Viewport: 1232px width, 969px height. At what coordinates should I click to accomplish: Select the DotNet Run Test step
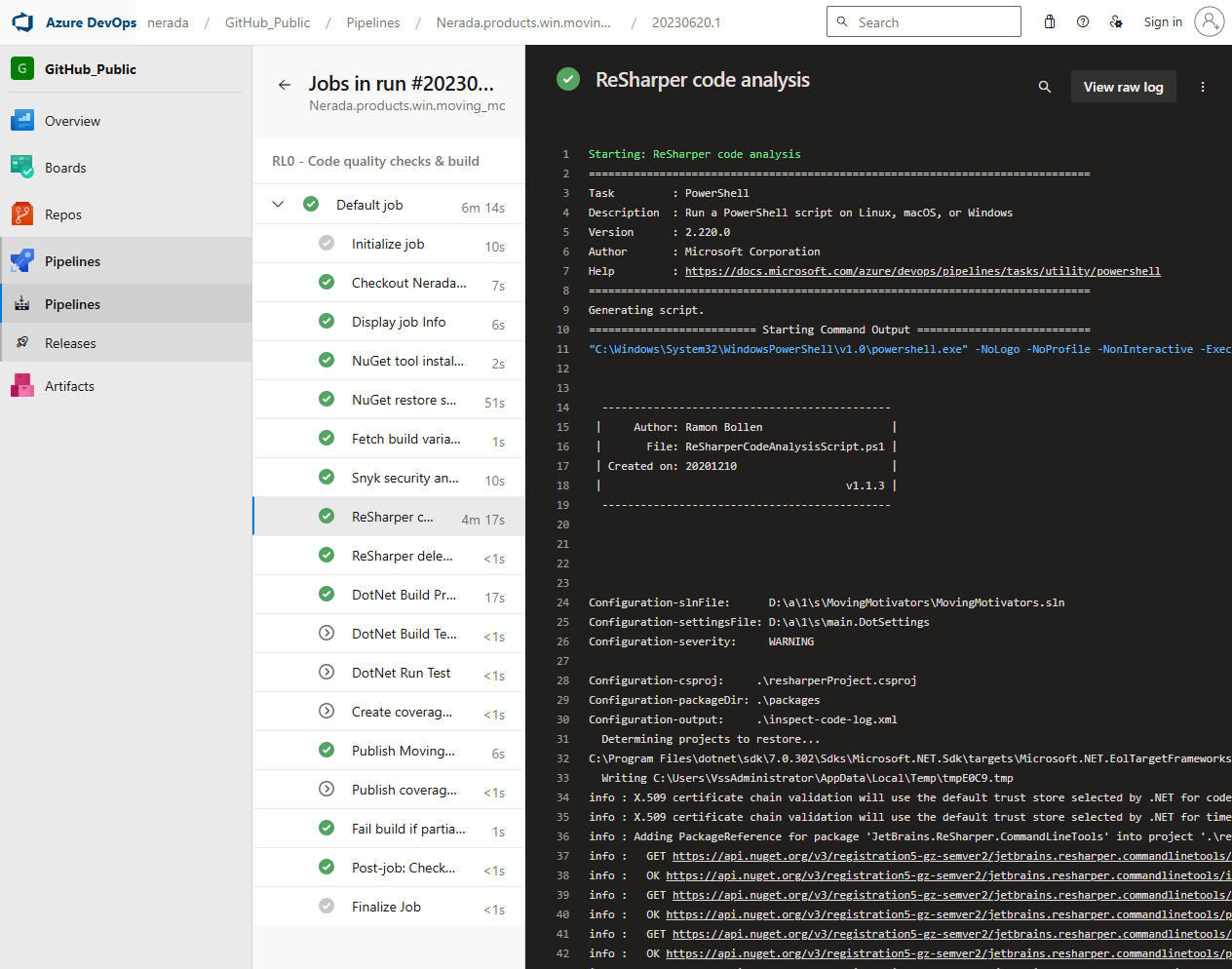[401, 673]
